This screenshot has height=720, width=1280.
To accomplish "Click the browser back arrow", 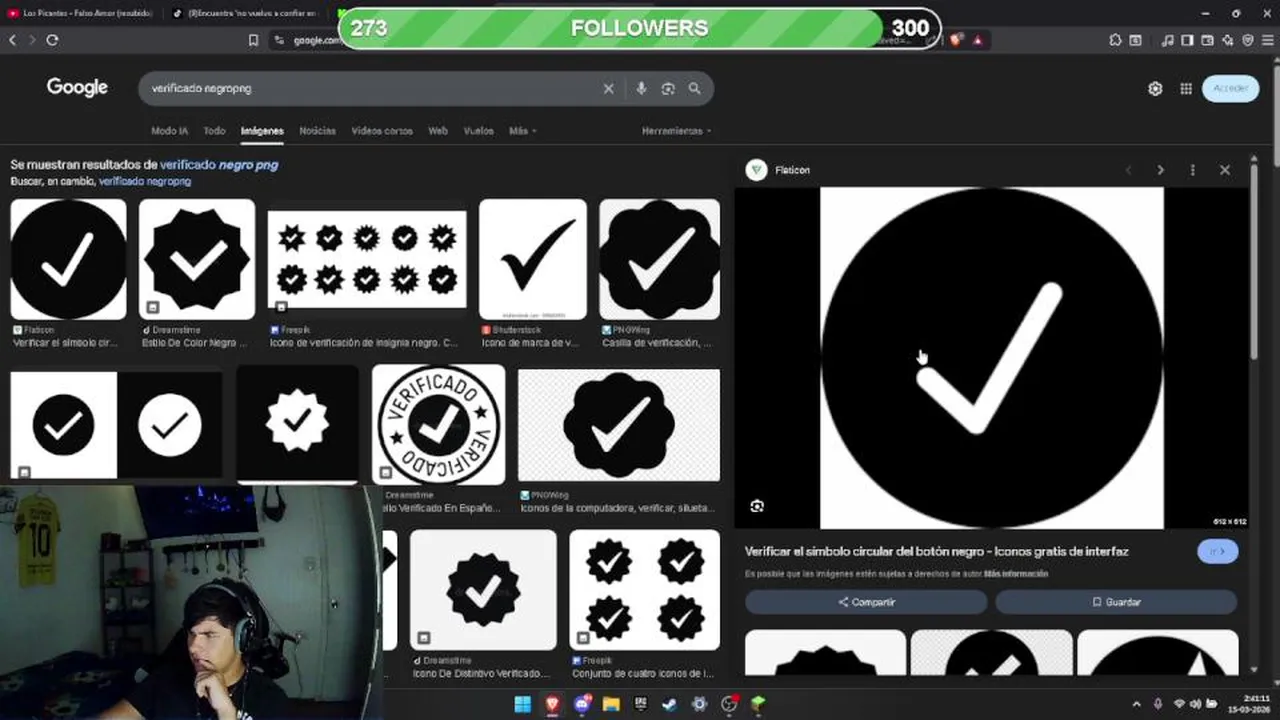I will pos(12,40).
